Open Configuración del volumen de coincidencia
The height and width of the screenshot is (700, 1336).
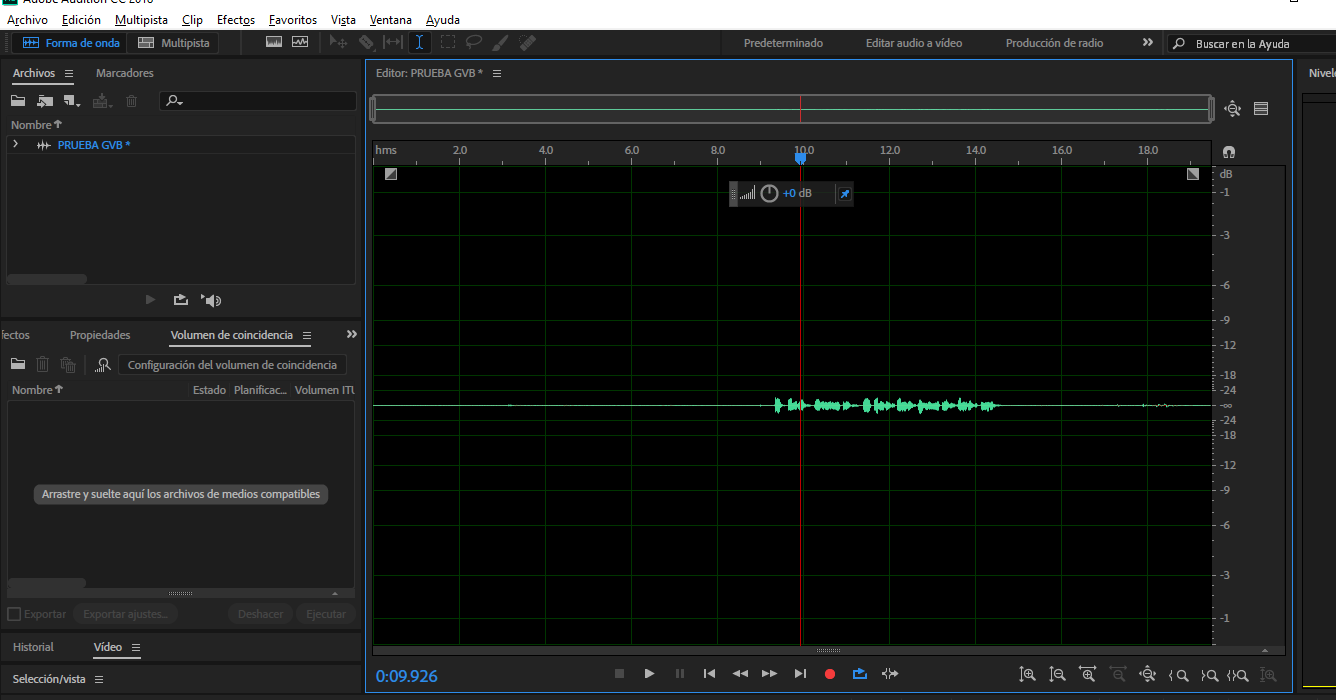[232, 365]
